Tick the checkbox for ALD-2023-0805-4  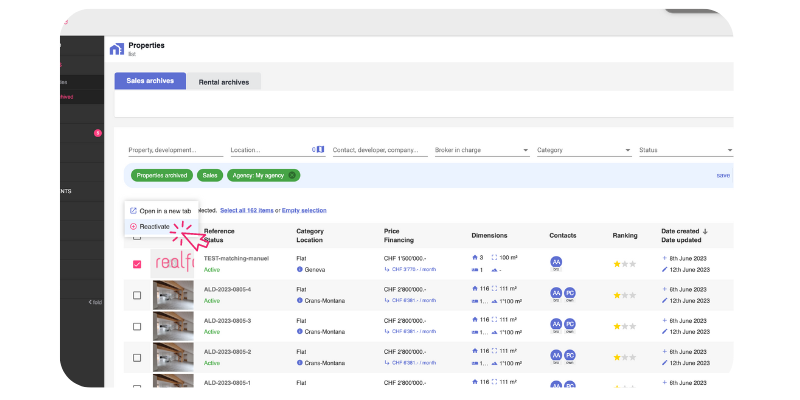click(137, 295)
